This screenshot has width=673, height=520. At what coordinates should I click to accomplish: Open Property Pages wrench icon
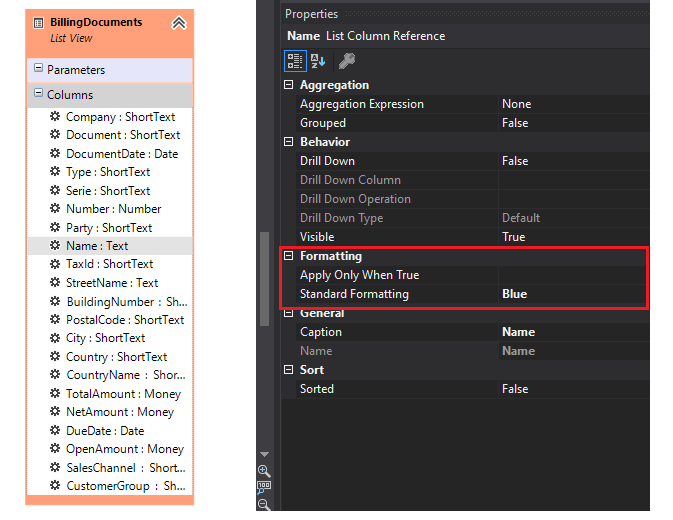click(347, 60)
